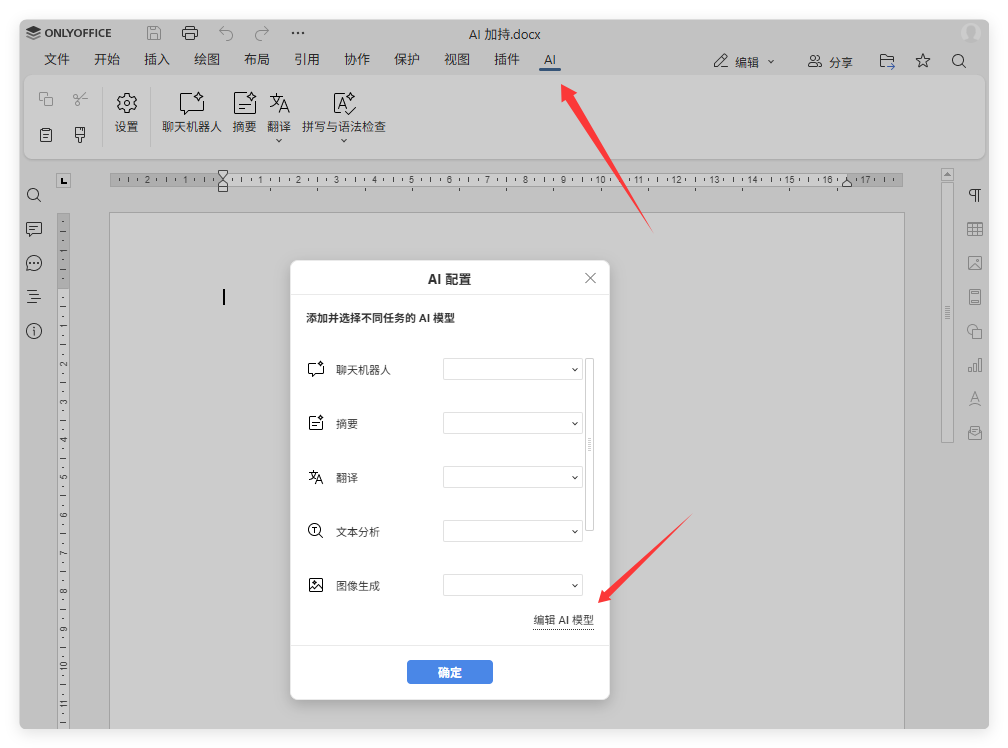Switch to the 引用 tab
Screen dimensions: 1008x748
[x=307, y=60]
